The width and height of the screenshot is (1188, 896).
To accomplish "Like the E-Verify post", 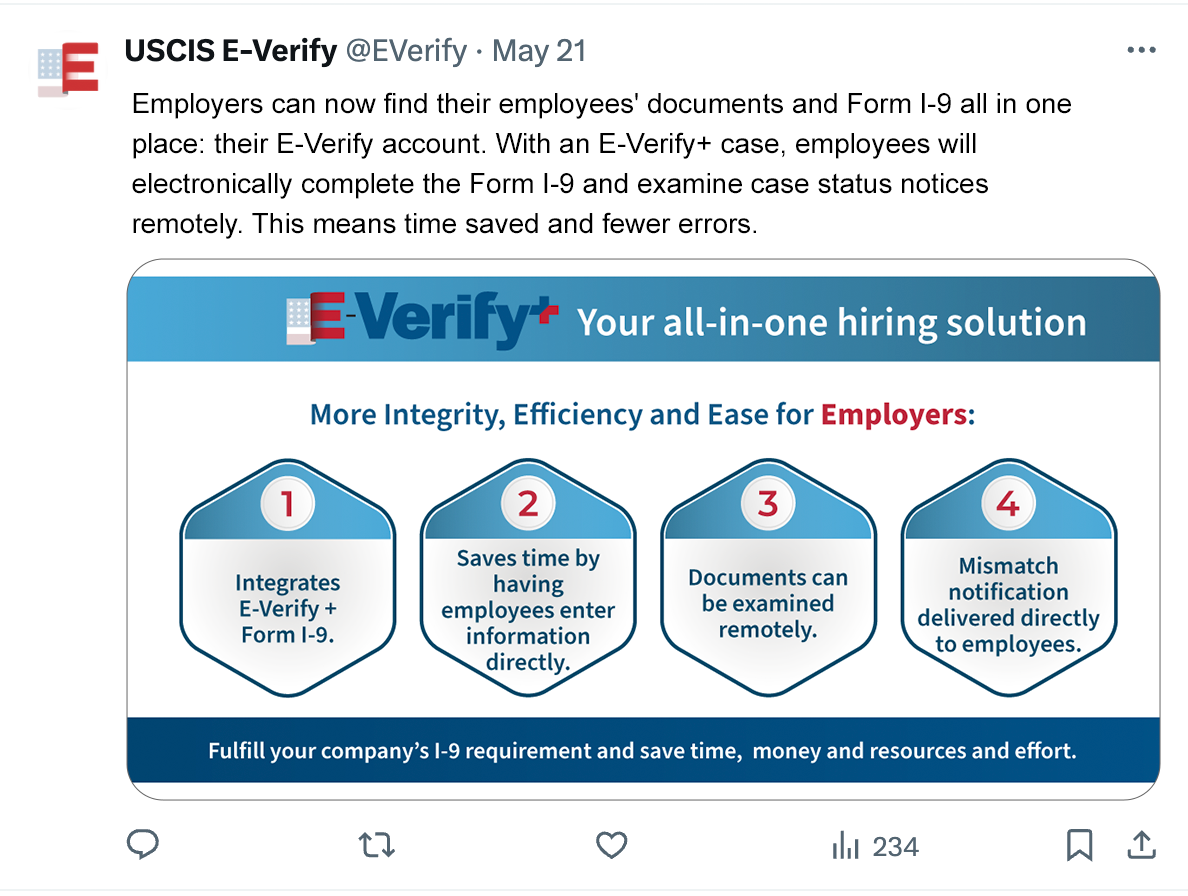I will pos(611,846).
